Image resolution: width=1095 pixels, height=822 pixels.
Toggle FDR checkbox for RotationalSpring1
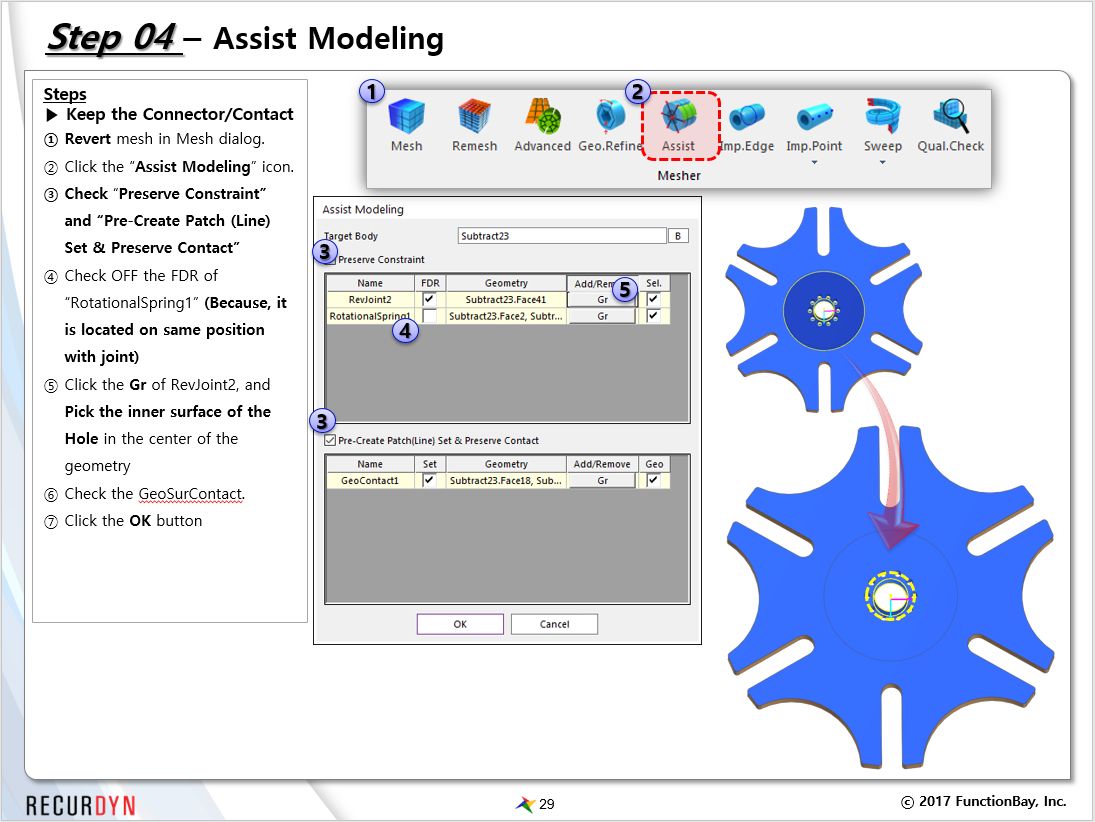coord(429,316)
